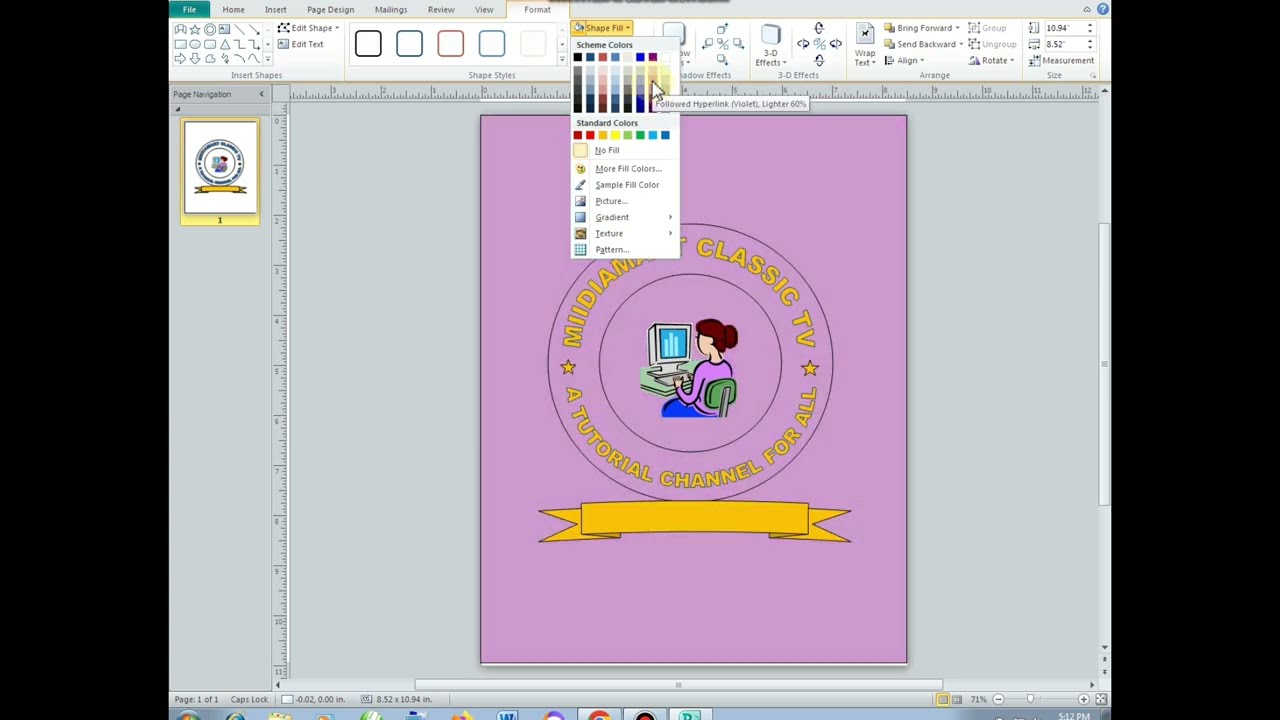Apply the light blue outline shape style

coord(491,43)
